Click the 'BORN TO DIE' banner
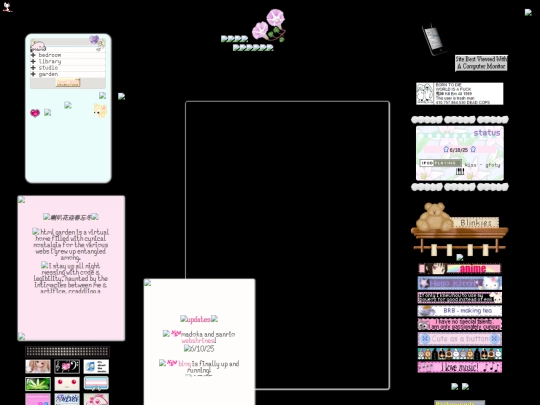The width and height of the screenshot is (540, 405). pyautogui.click(x=459, y=93)
